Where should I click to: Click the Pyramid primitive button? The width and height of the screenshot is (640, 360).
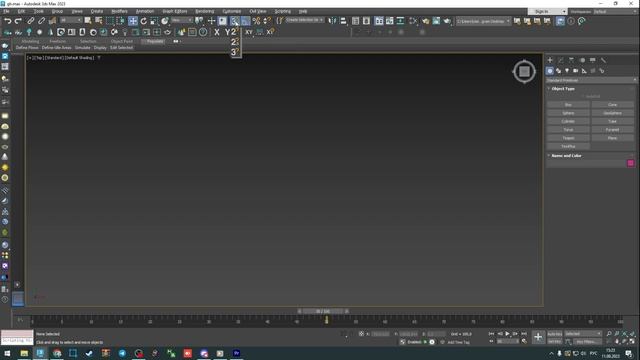pyautogui.click(x=612, y=130)
